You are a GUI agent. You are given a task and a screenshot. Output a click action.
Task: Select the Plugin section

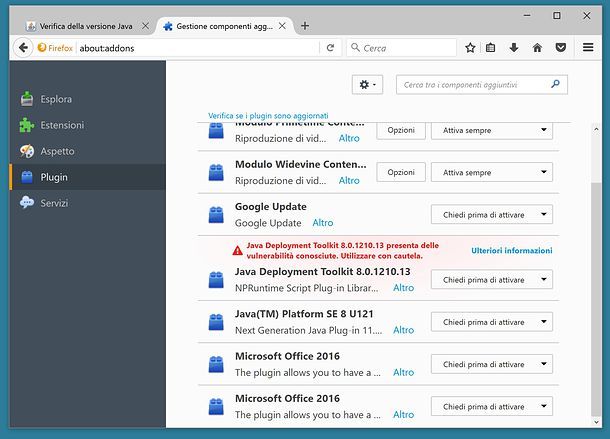[88, 177]
